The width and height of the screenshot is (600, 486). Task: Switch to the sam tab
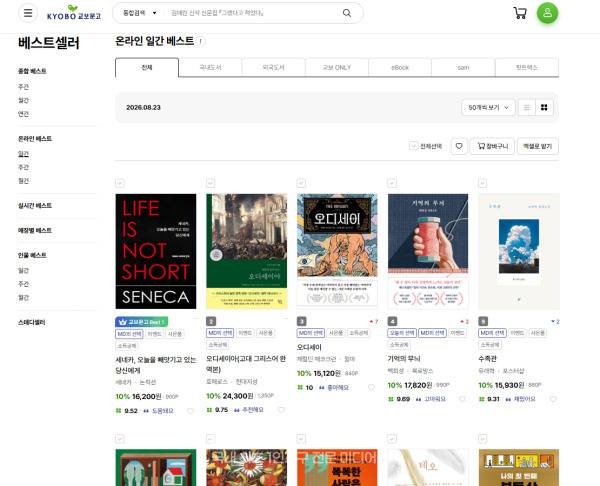pyautogui.click(x=463, y=67)
